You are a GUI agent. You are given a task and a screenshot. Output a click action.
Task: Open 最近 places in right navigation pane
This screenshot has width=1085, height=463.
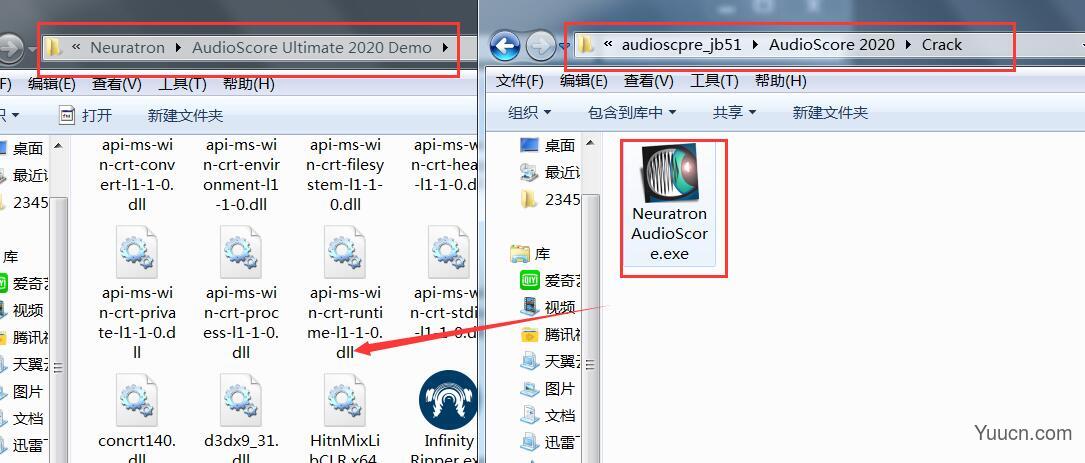point(549,172)
